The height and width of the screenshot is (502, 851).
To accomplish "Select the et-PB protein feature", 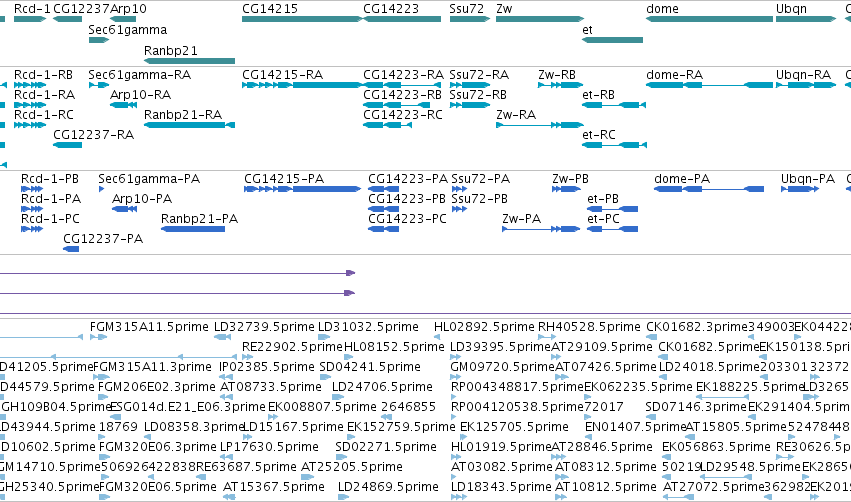I will 613,209.
